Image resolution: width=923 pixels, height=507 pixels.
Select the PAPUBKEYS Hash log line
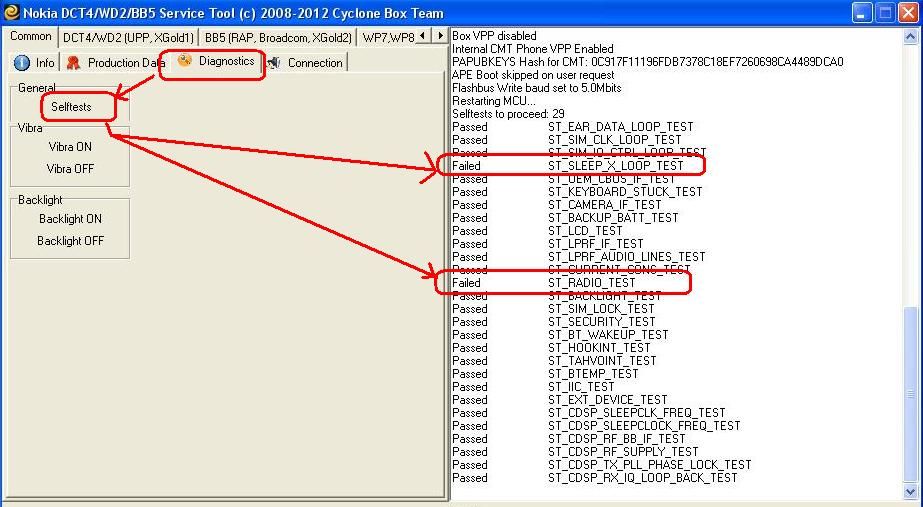[x=648, y=62]
